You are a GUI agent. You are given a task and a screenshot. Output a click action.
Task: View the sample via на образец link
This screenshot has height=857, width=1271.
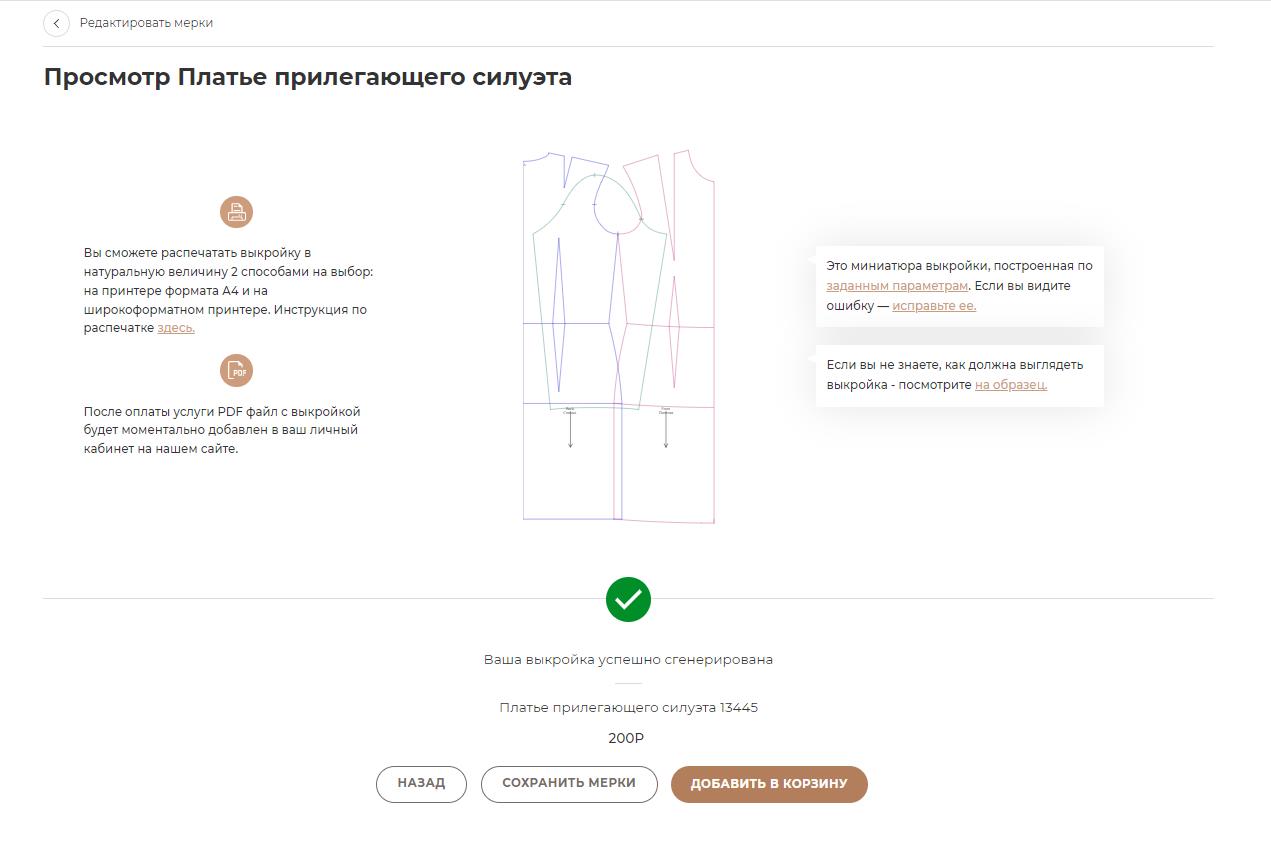[x=1011, y=385]
